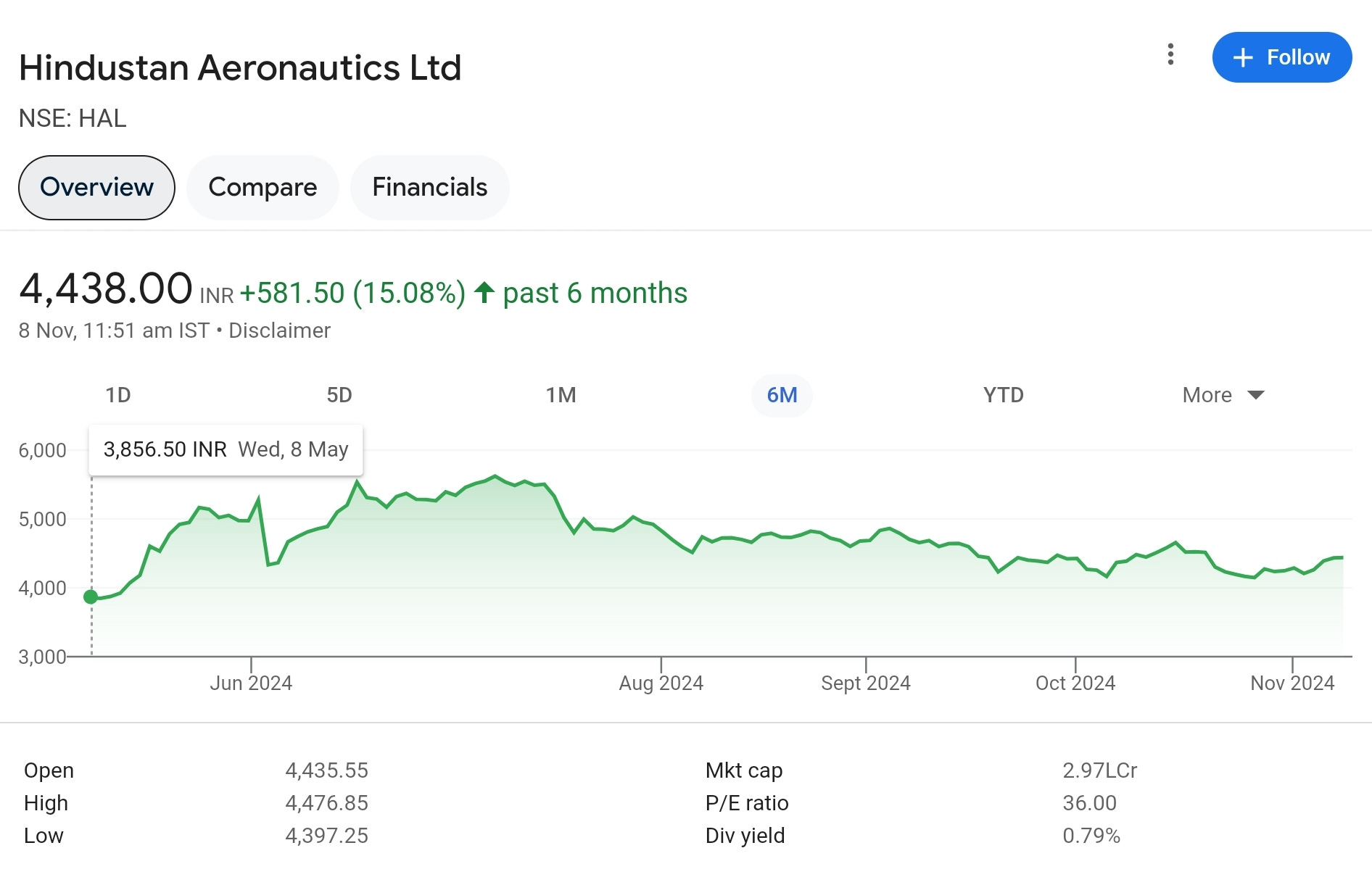This screenshot has width=1372, height=877.
Task: Show the 1D price range
Action: [x=118, y=395]
